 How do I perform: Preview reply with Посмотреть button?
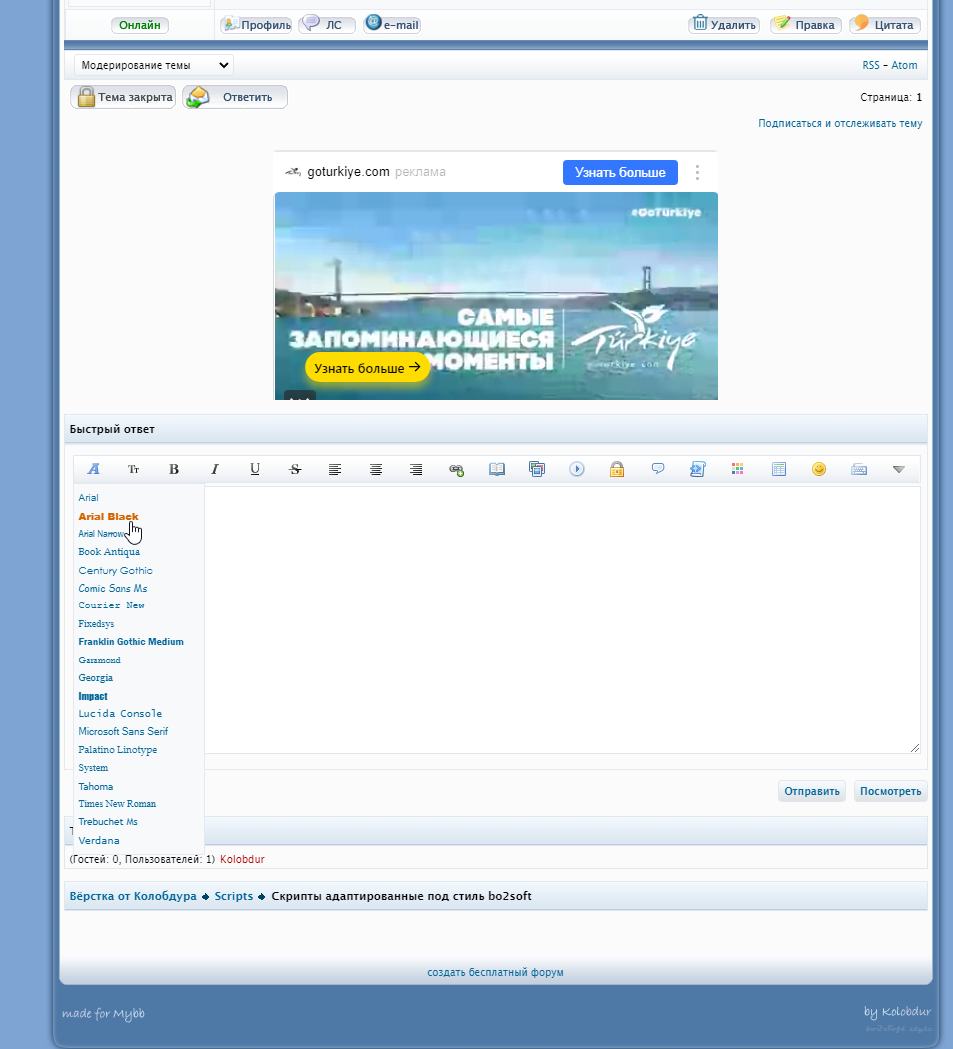pos(891,791)
